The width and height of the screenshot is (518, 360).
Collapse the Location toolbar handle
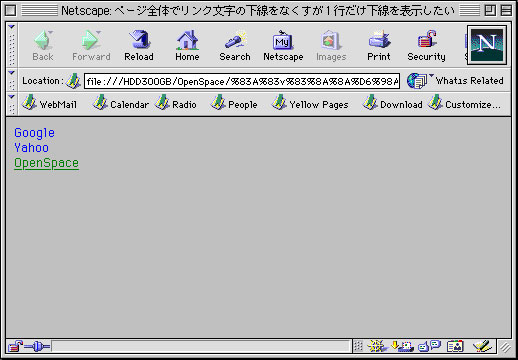click(x=12, y=80)
